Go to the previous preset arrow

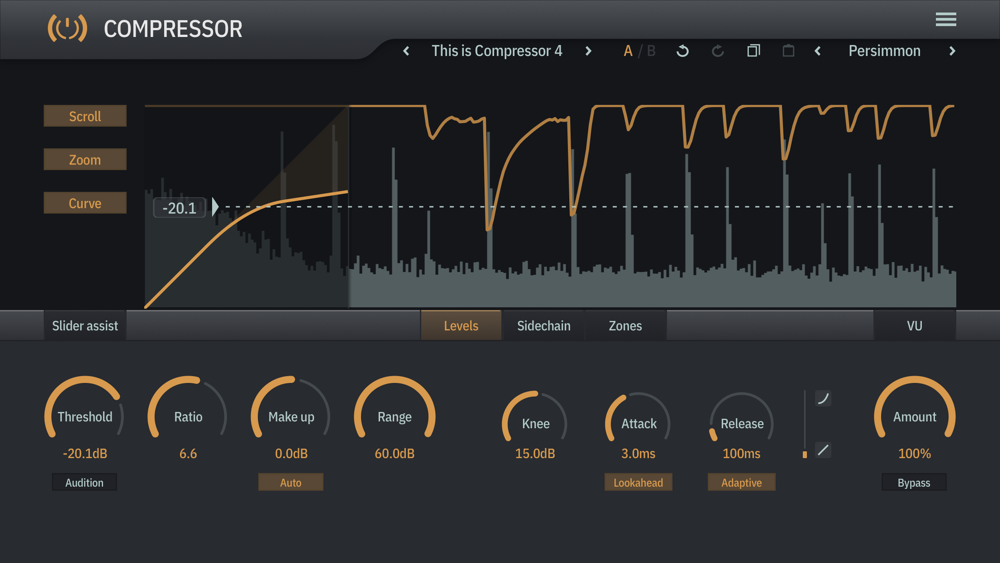pyautogui.click(x=406, y=51)
